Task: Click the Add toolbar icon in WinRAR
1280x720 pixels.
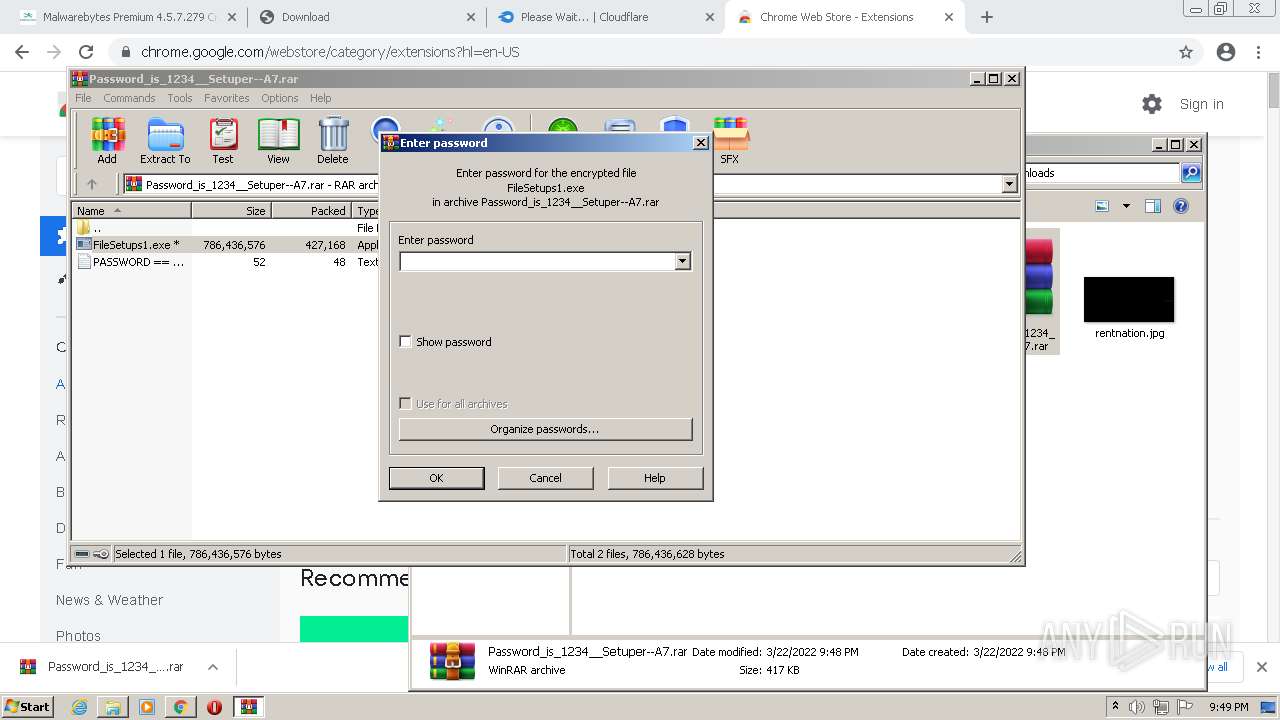Action: 107,141
